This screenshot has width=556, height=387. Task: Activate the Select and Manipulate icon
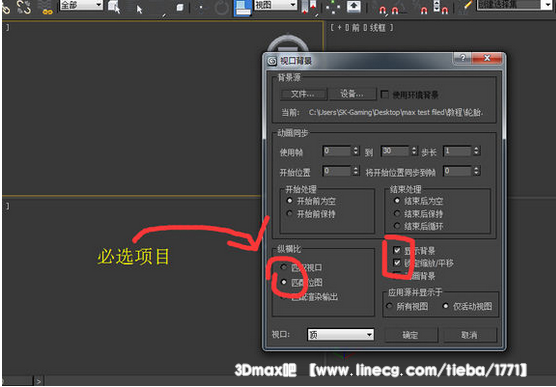pos(333,7)
